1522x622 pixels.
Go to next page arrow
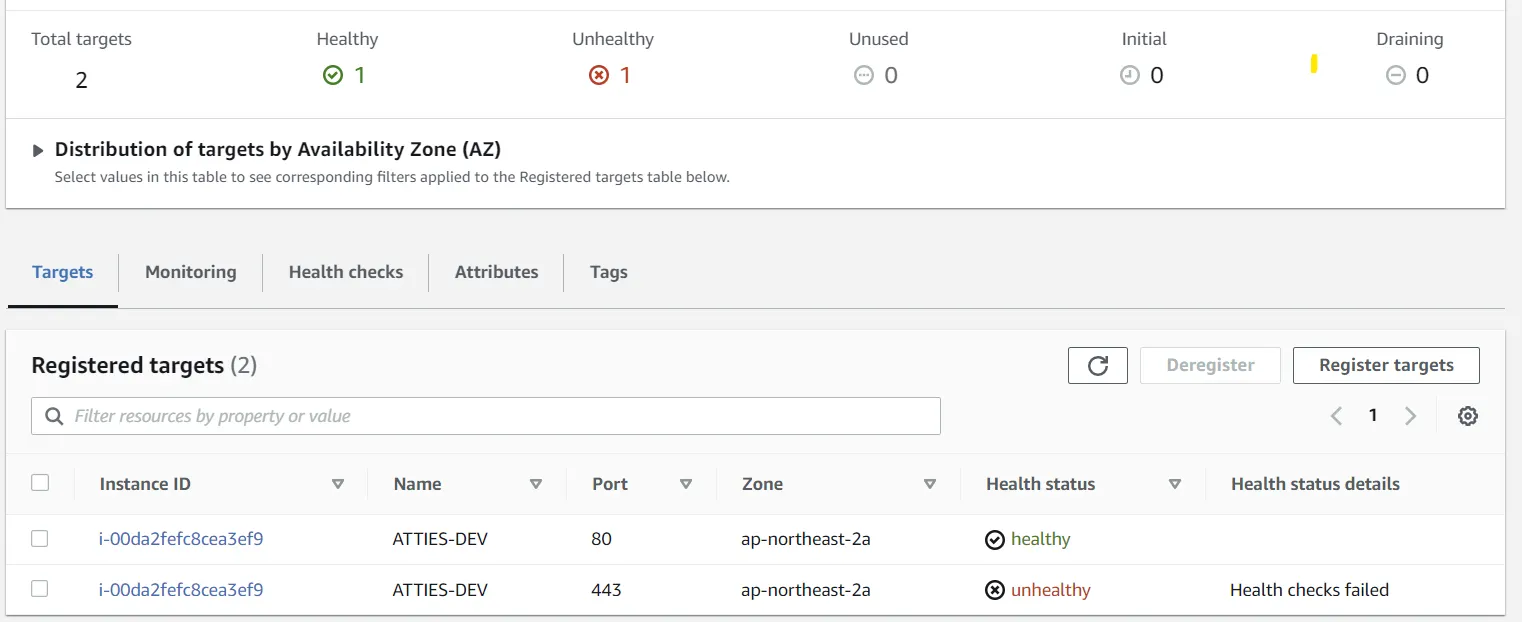tap(1410, 416)
